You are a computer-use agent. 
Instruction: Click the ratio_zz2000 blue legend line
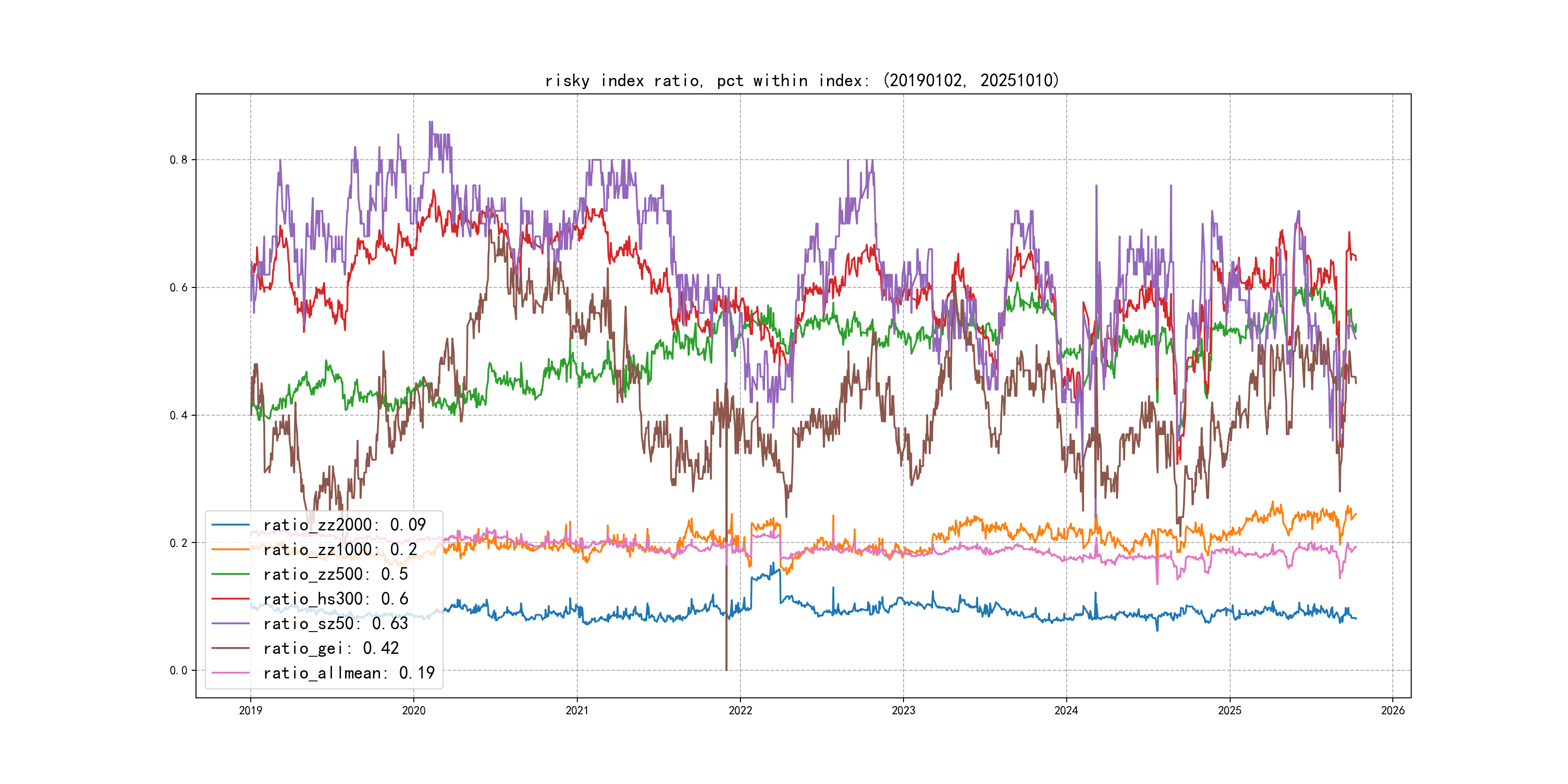230,525
